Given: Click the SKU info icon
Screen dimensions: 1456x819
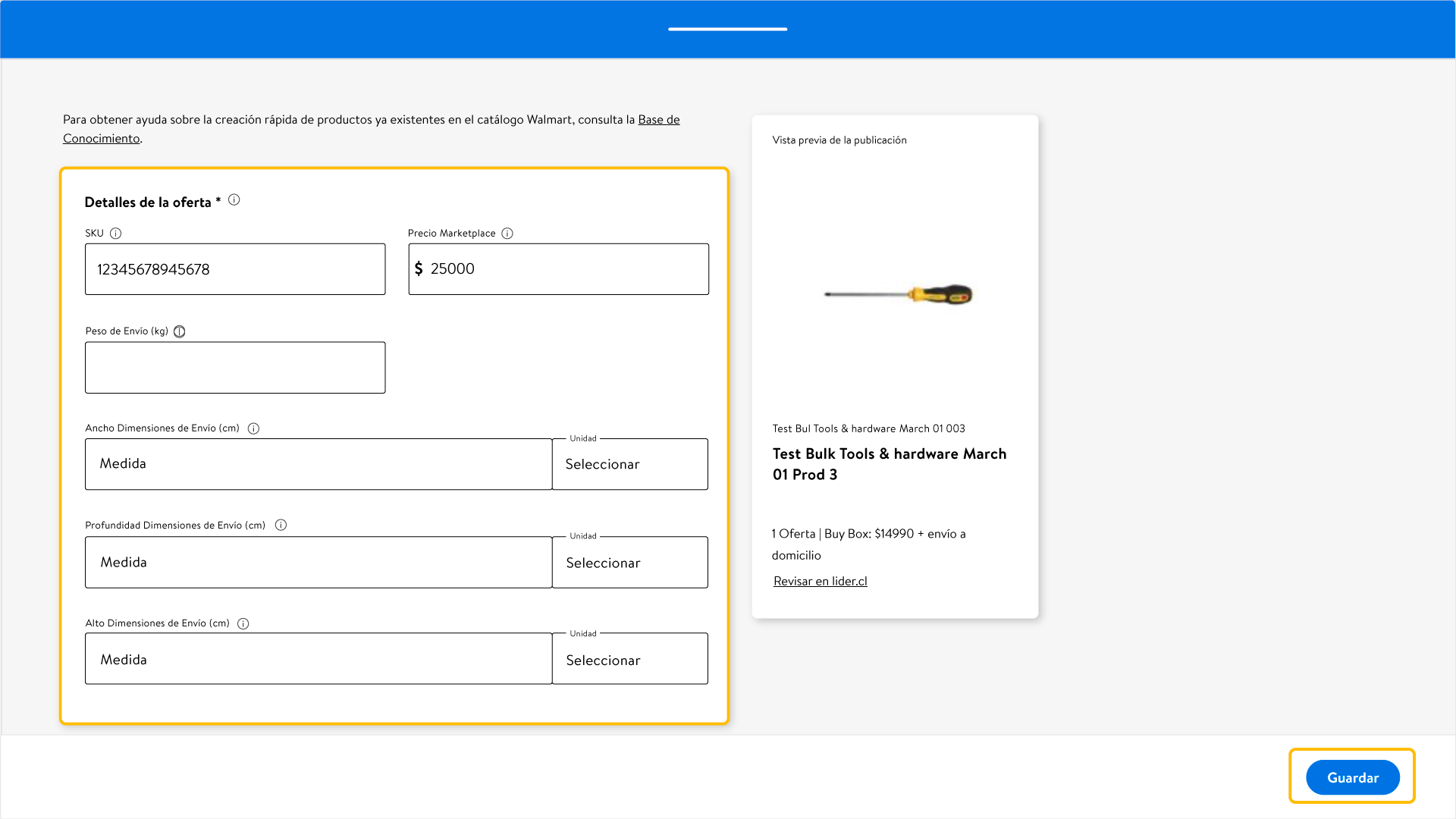Looking at the screenshot, I should coord(115,234).
